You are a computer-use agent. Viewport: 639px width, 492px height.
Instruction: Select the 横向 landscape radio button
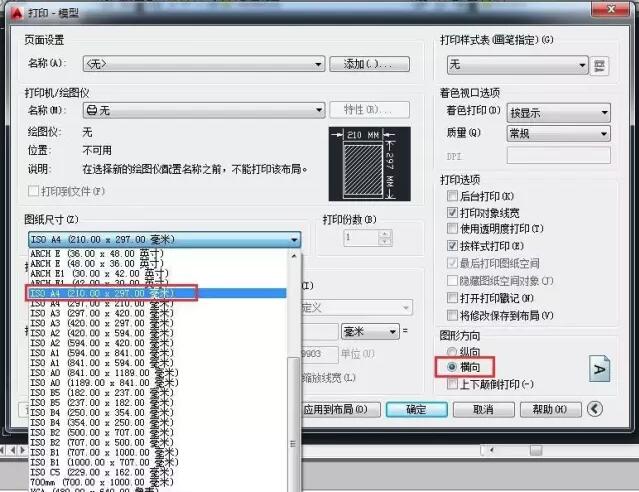(x=452, y=367)
